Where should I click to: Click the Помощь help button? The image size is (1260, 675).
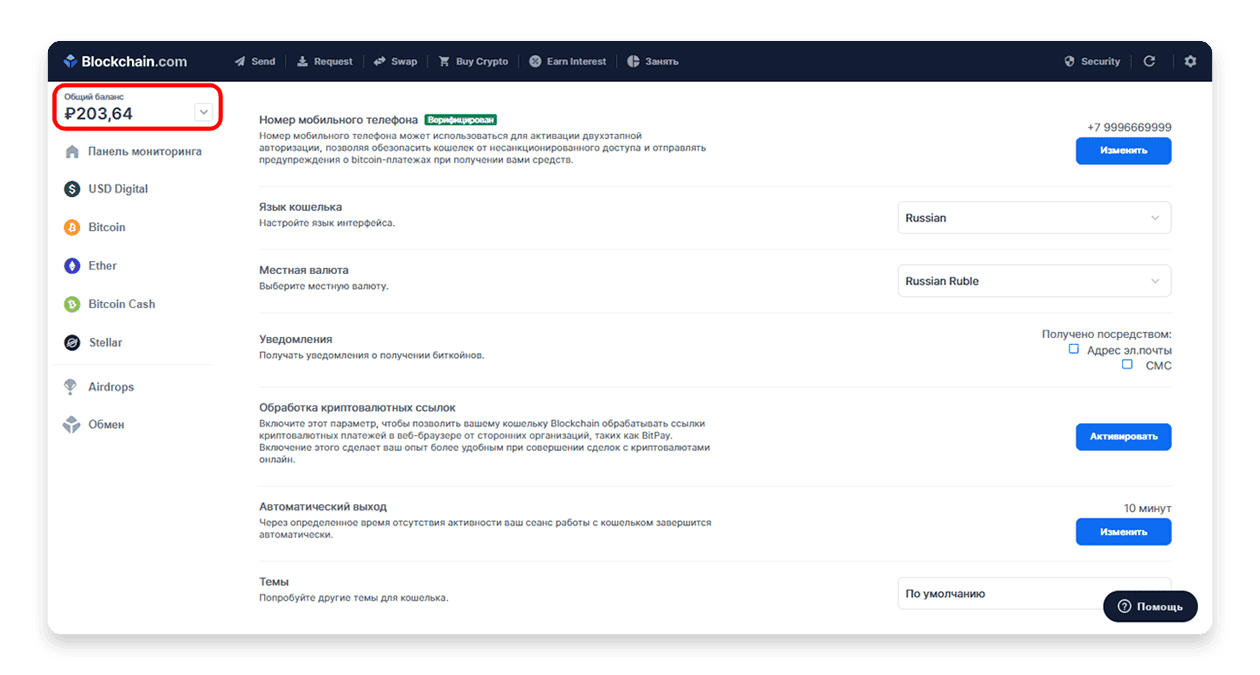coord(1150,606)
